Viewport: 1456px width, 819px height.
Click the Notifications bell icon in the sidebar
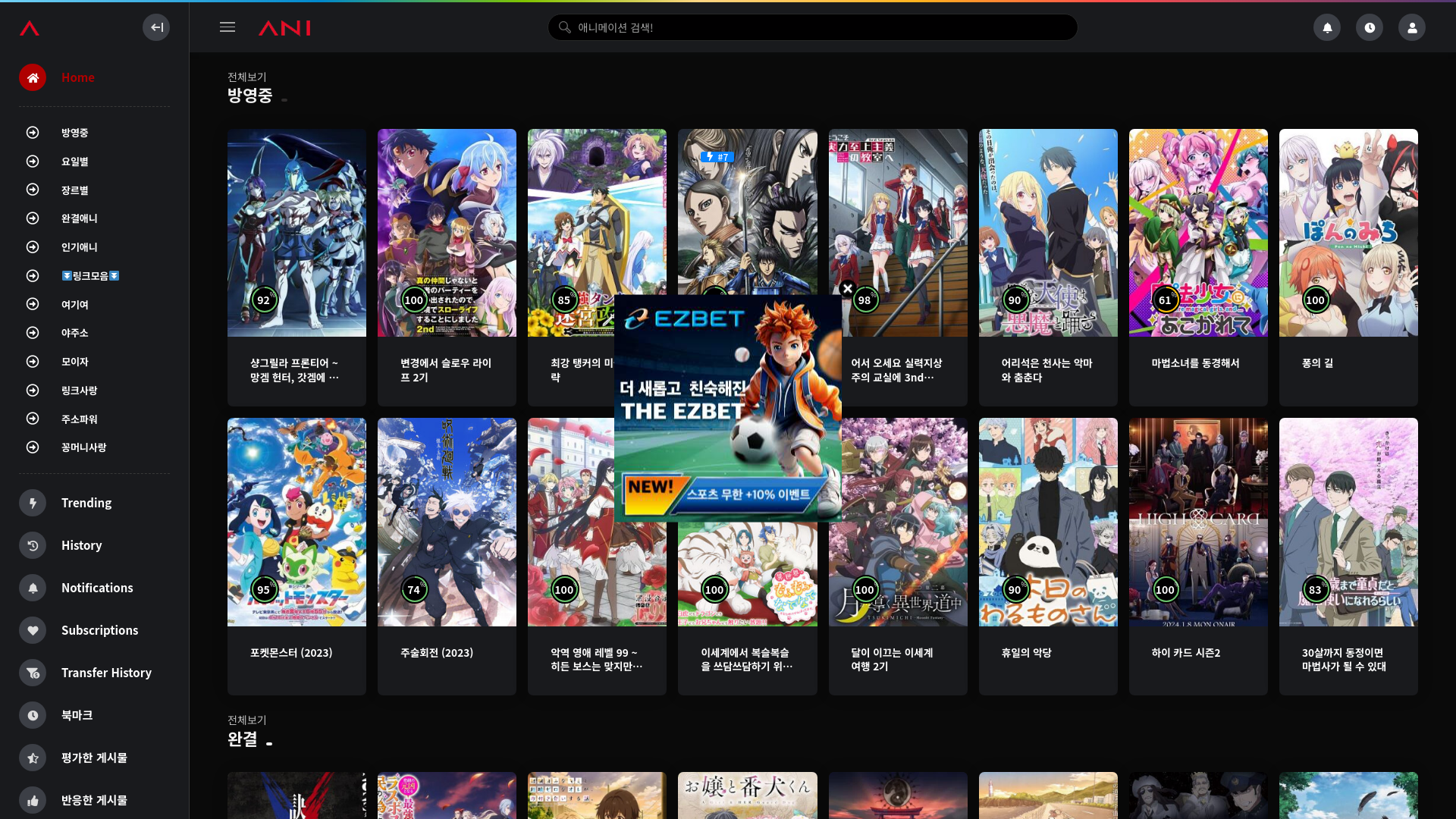coord(33,588)
